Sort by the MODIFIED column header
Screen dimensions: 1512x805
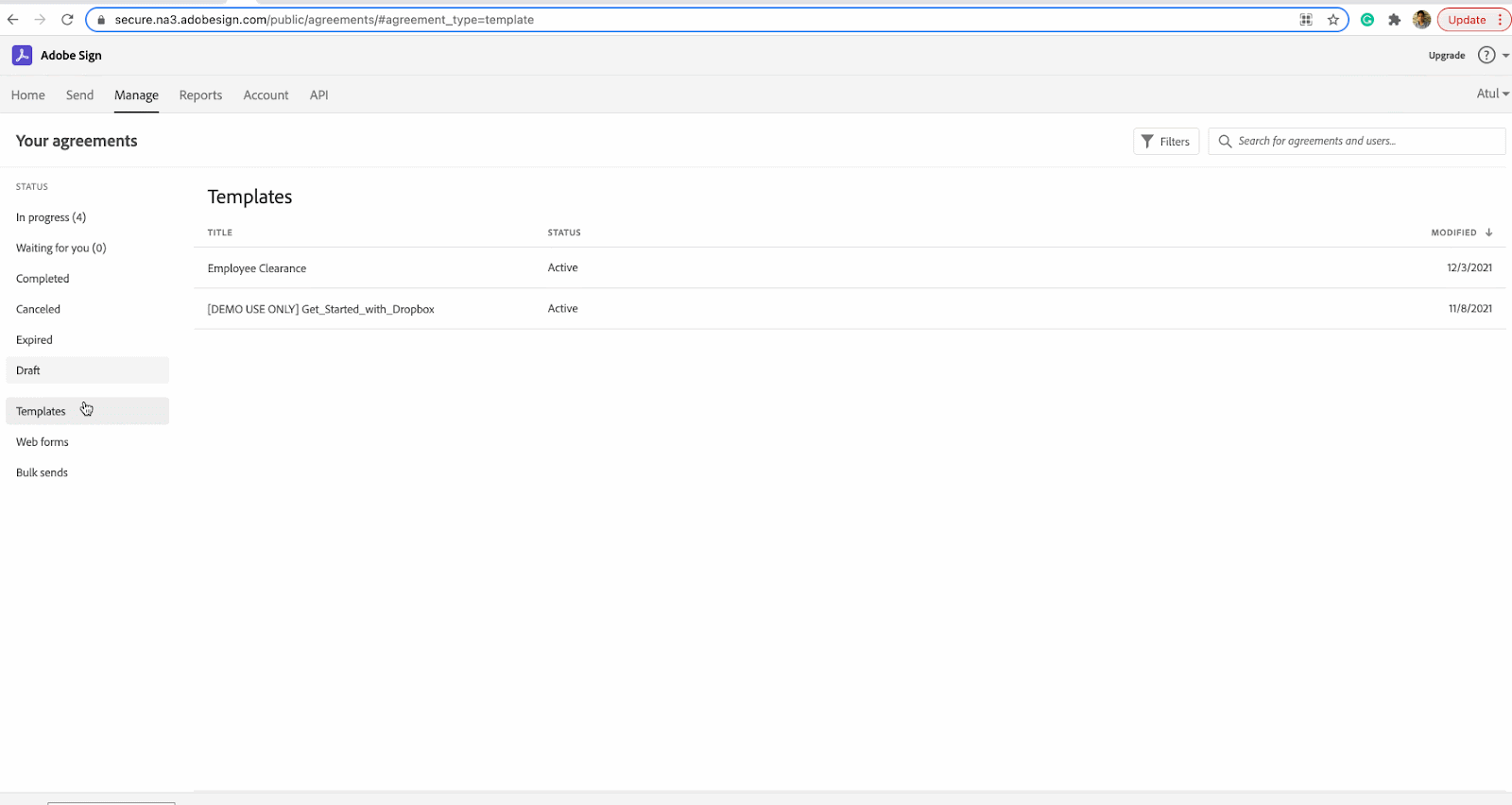tap(1453, 232)
